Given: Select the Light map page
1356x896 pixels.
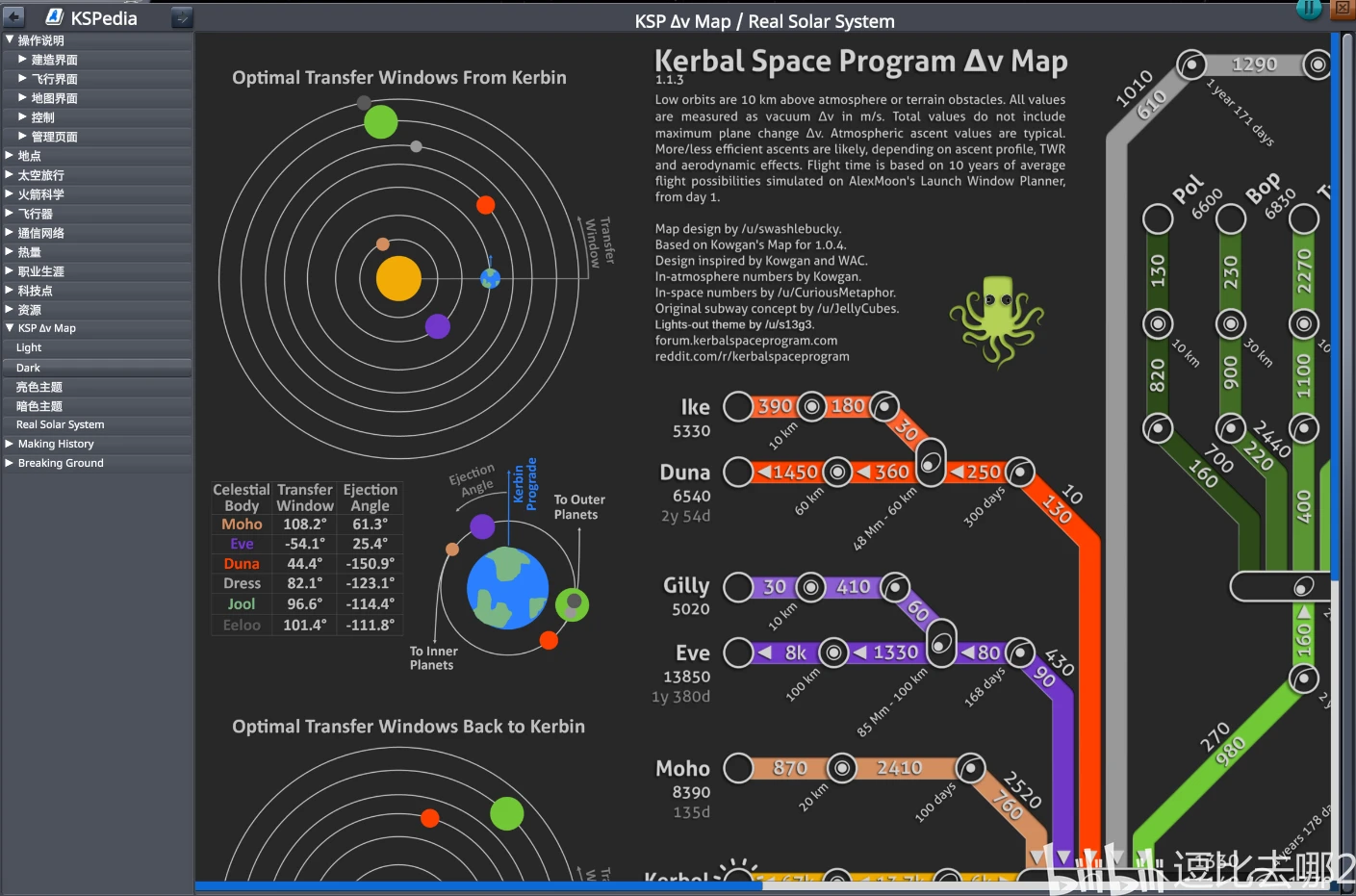Looking at the screenshot, I should (x=97, y=347).
